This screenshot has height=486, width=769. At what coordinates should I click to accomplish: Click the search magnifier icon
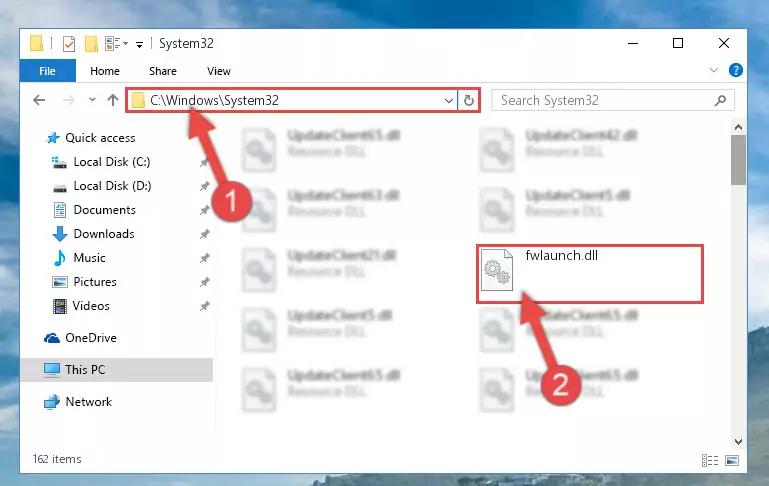click(x=720, y=101)
